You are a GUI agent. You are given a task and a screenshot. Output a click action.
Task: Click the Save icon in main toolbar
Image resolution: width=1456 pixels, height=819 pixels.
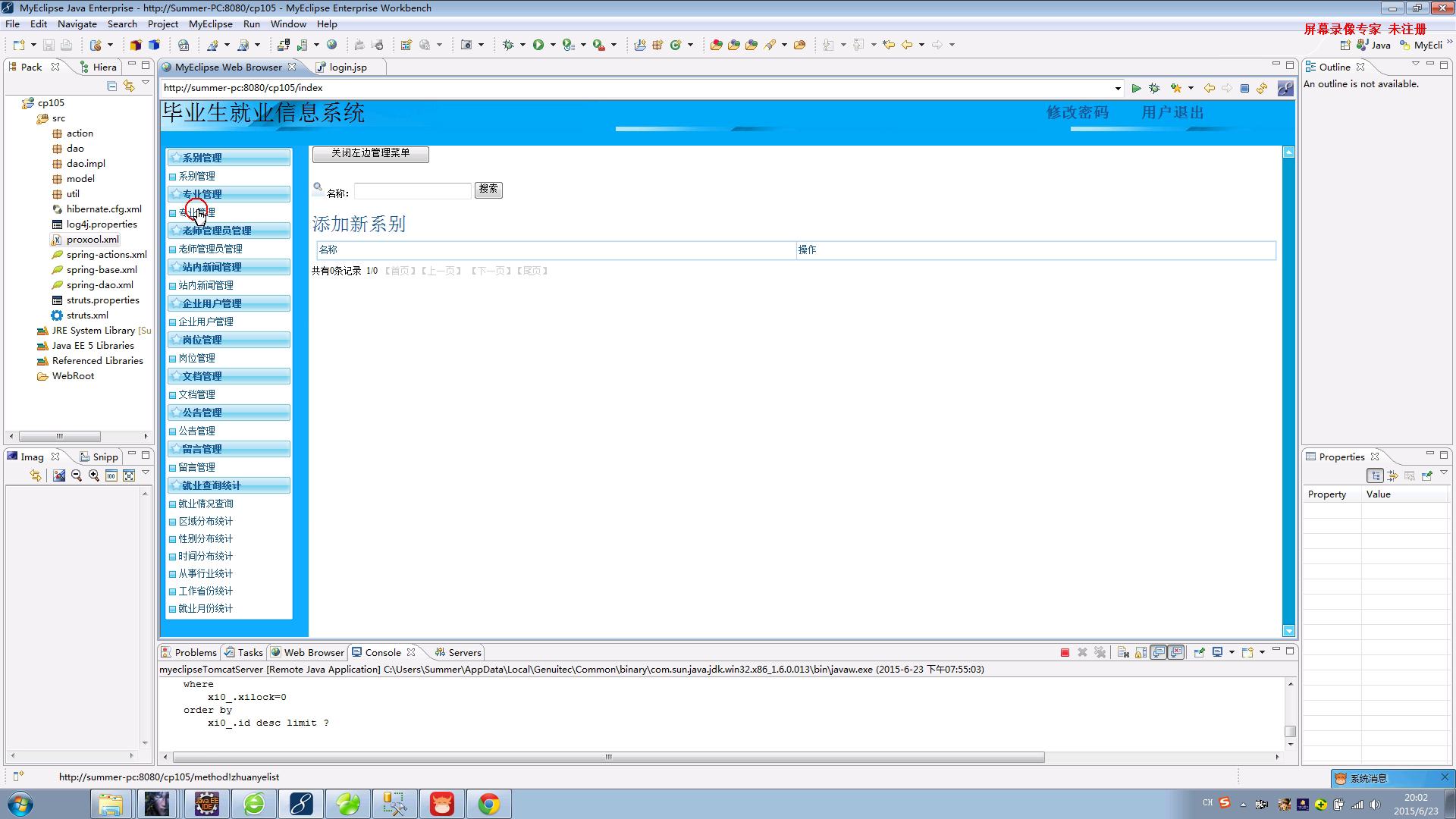pyautogui.click(x=49, y=45)
